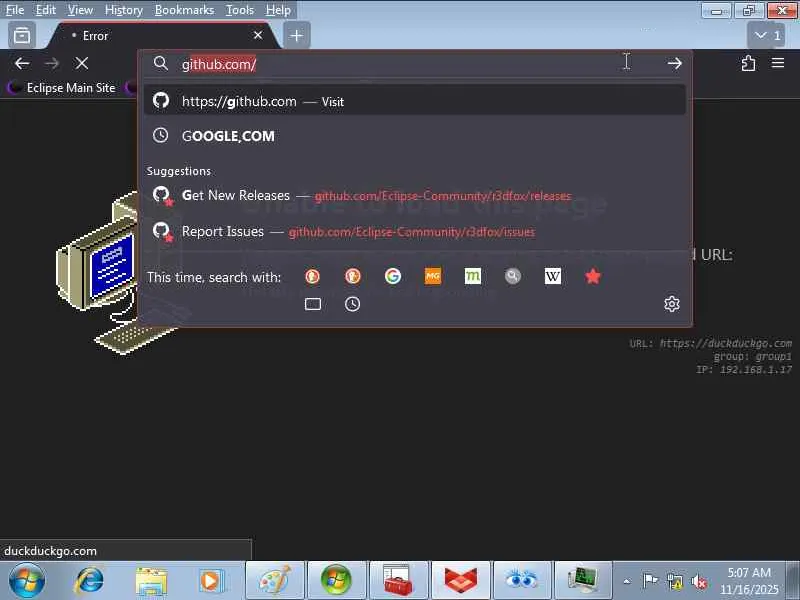Open Action Center flag tray icon

coord(650,581)
